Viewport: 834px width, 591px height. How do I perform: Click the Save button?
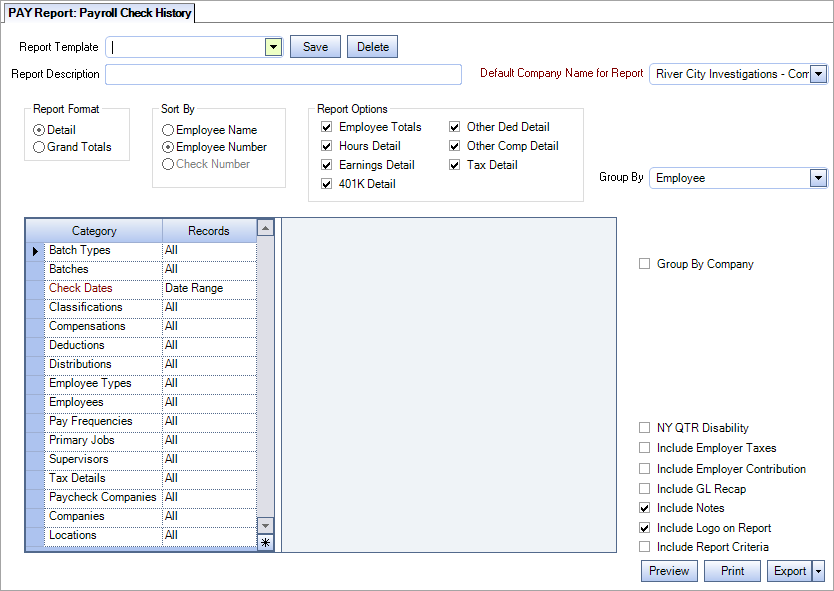coord(315,46)
